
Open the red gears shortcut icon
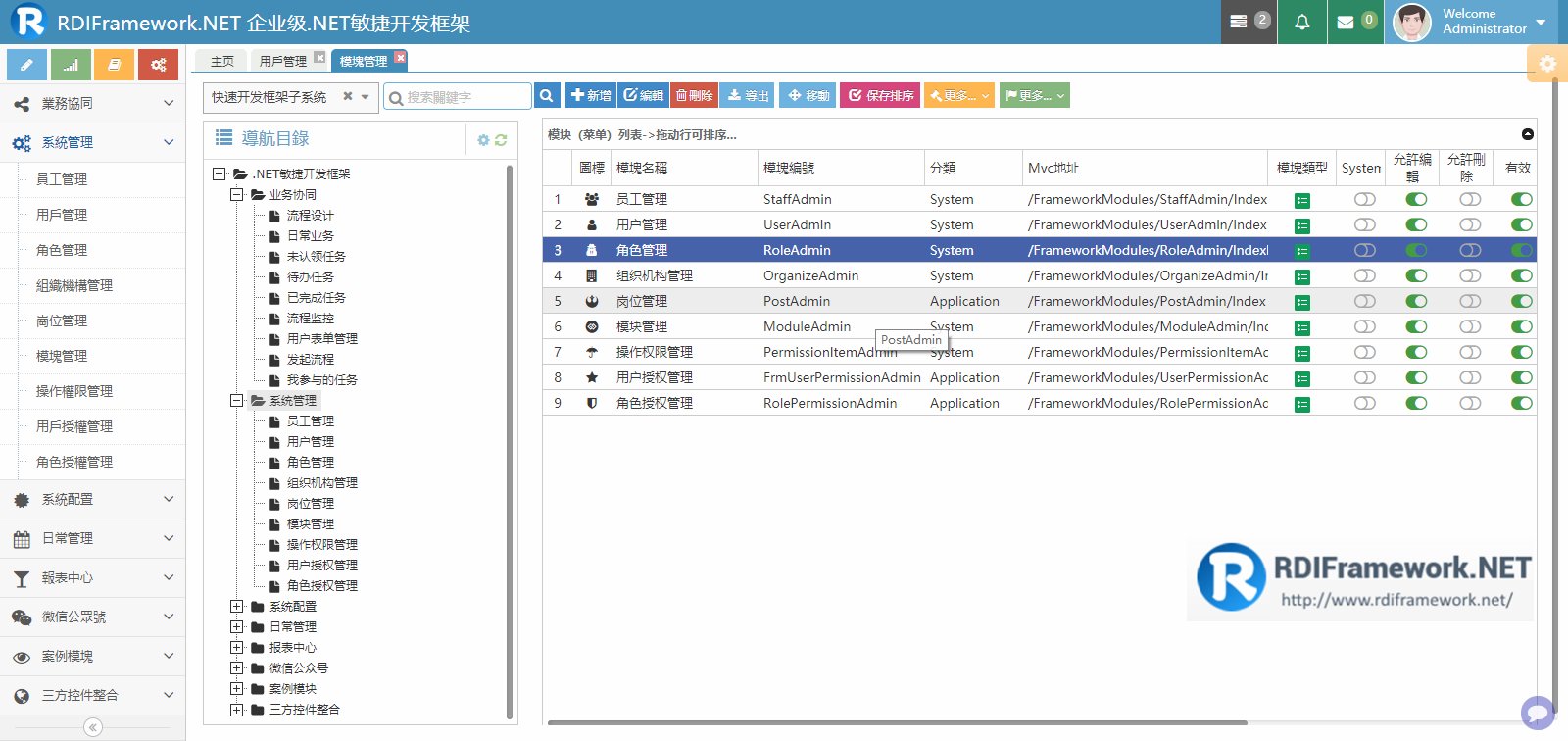[x=158, y=65]
